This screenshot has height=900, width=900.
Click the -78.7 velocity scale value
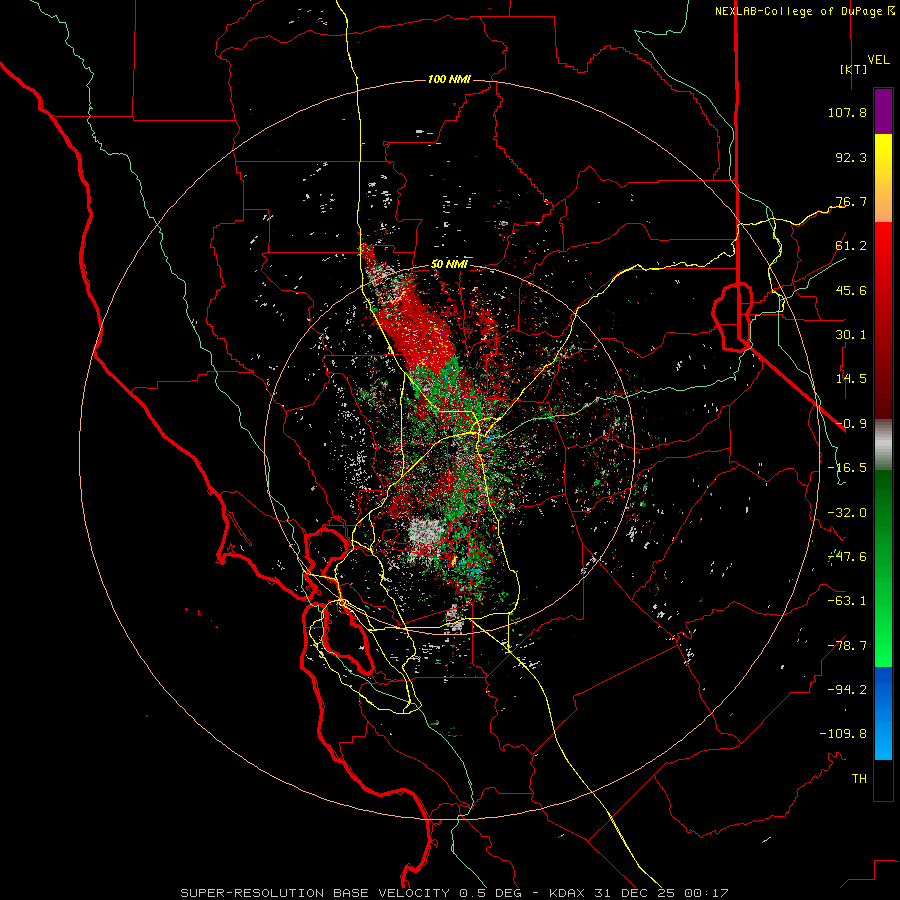[x=847, y=646]
